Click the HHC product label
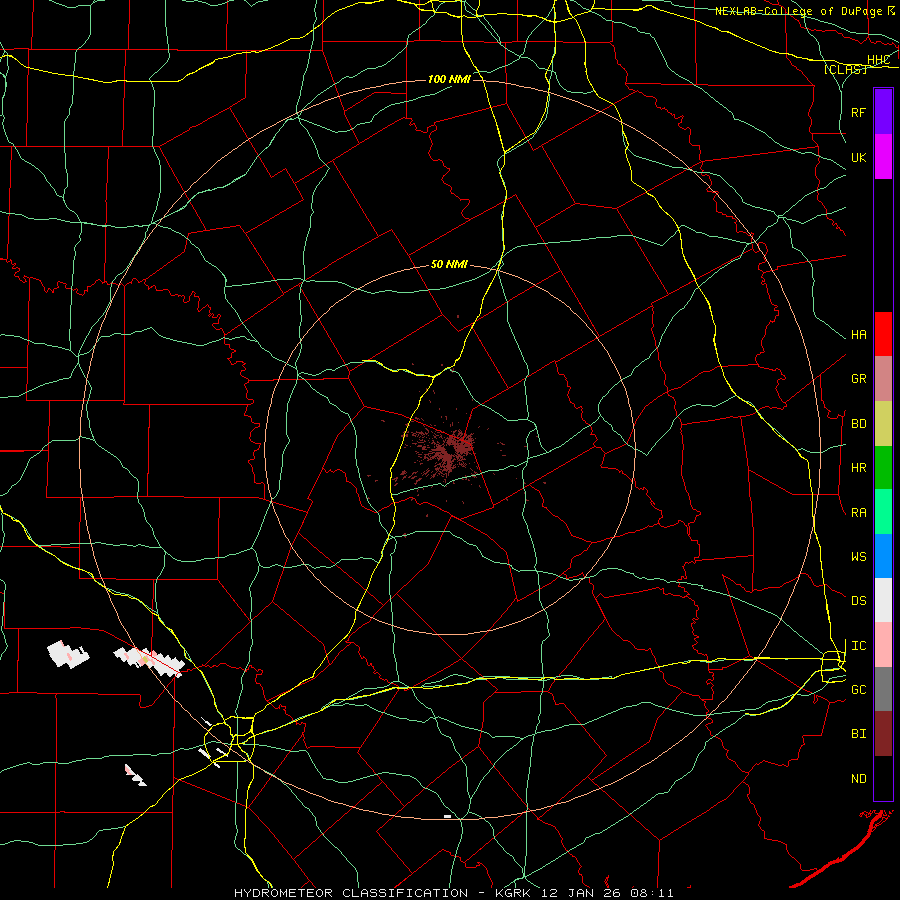Image resolution: width=900 pixels, height=900 pixels. point(878,60)
